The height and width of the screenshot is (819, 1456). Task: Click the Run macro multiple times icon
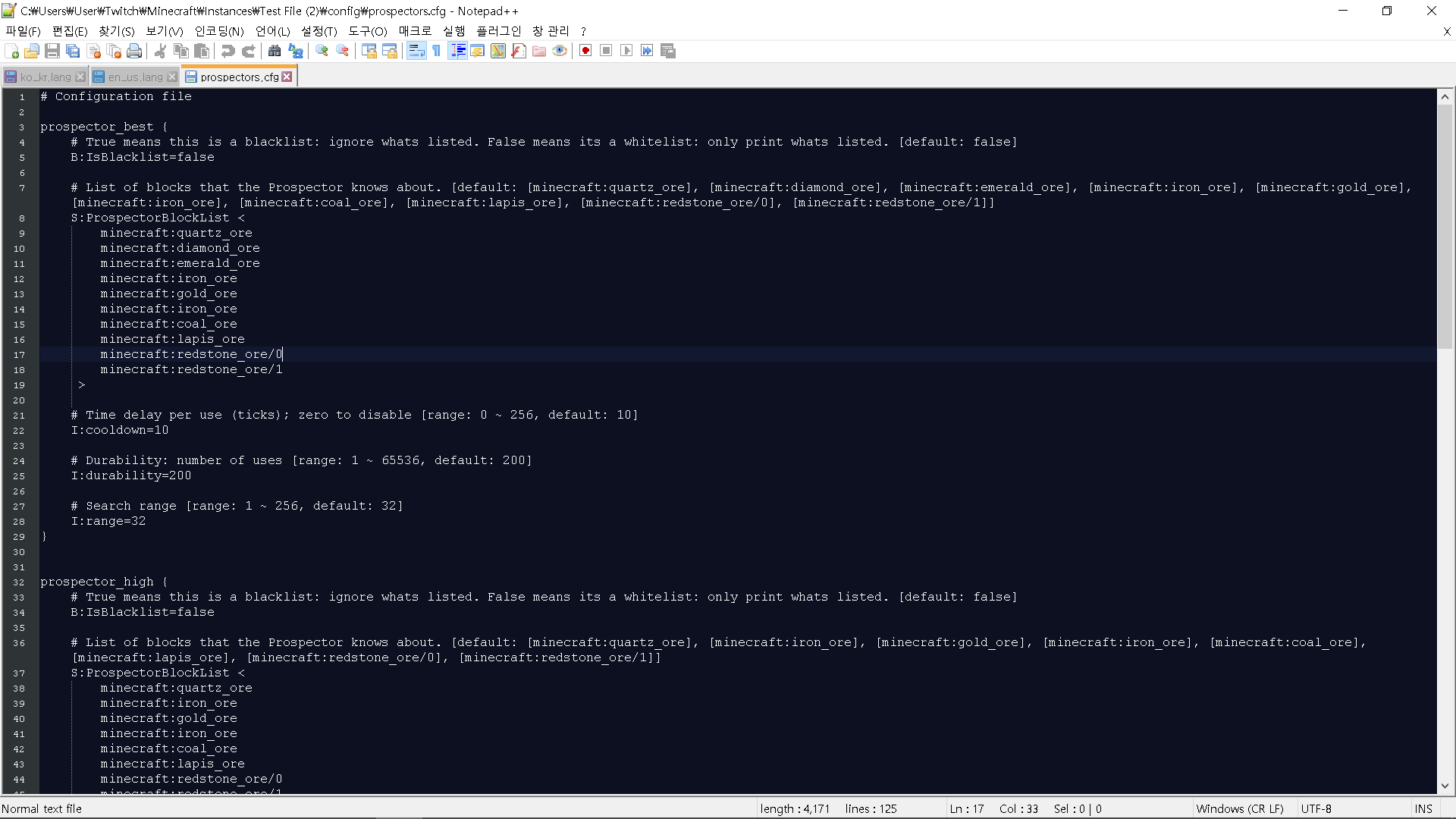(647, 51)
